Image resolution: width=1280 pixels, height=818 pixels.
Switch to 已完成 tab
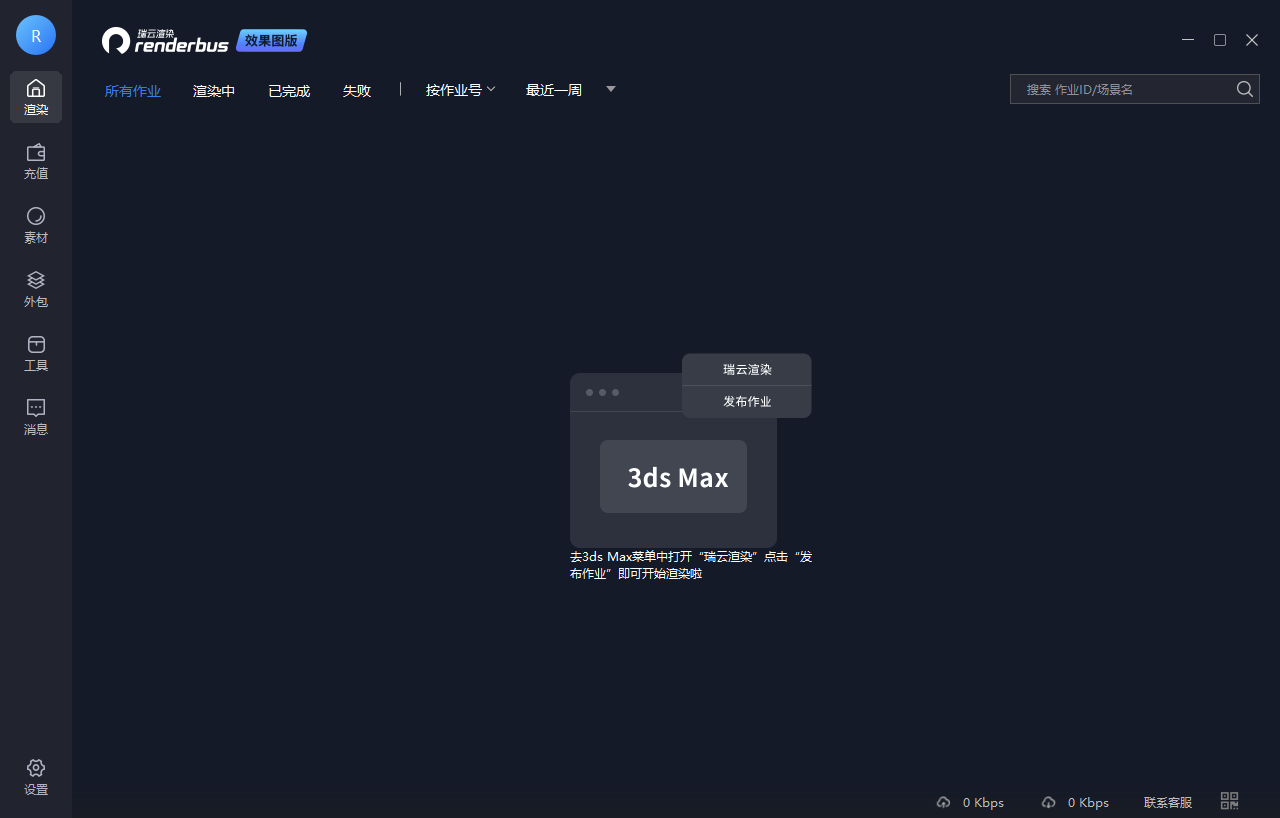click(x=289, y=91)
